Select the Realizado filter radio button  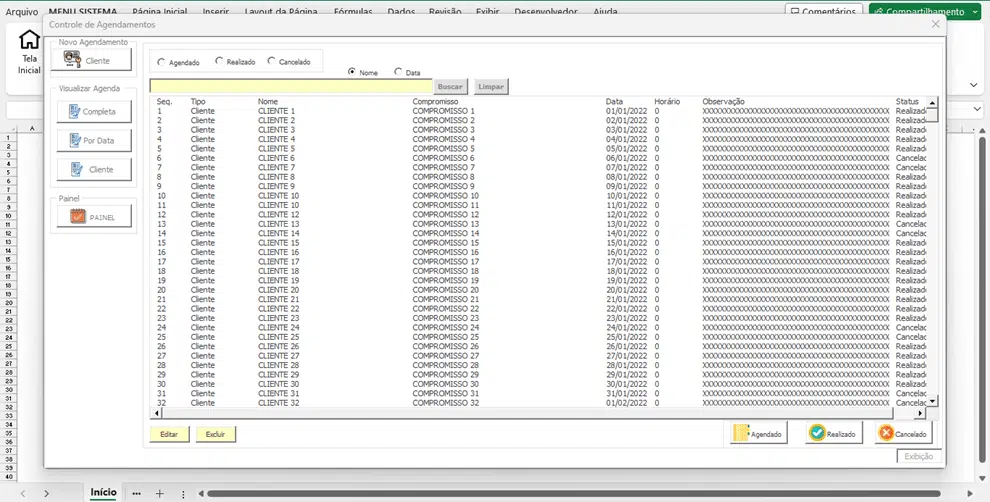click(x=219, y=62)
